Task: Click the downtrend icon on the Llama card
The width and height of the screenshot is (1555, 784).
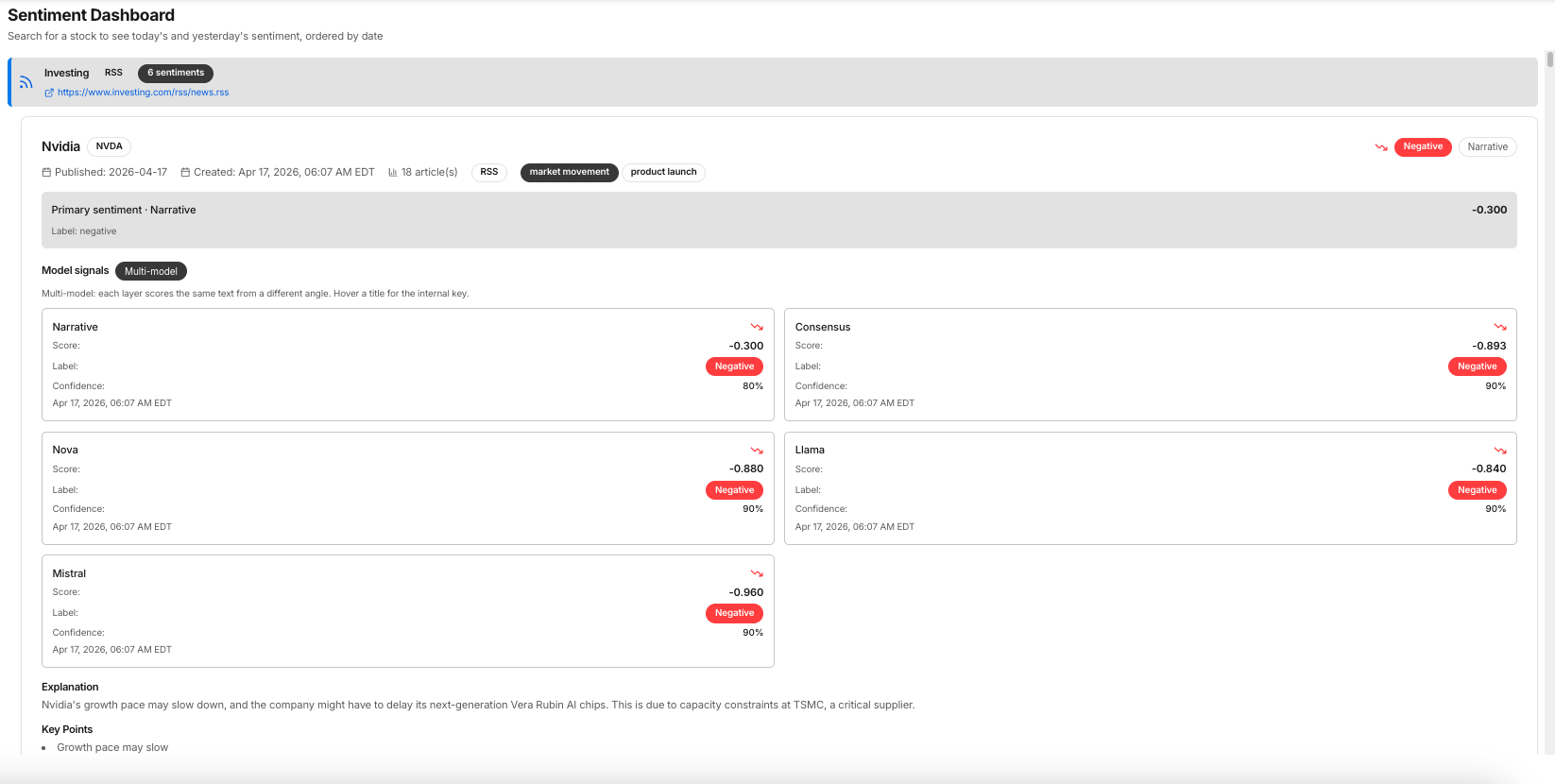Action: (1500, 451)
